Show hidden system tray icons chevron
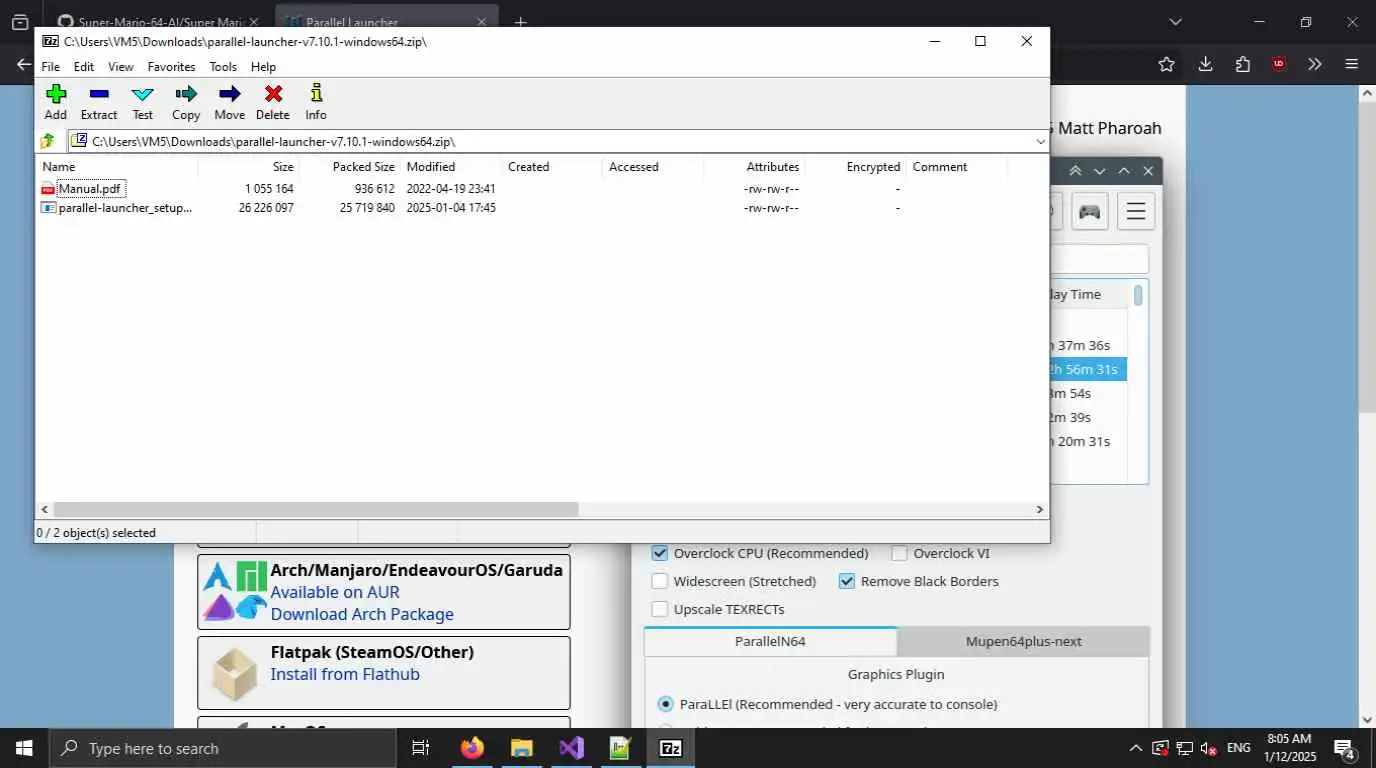 click(1135, 748)
